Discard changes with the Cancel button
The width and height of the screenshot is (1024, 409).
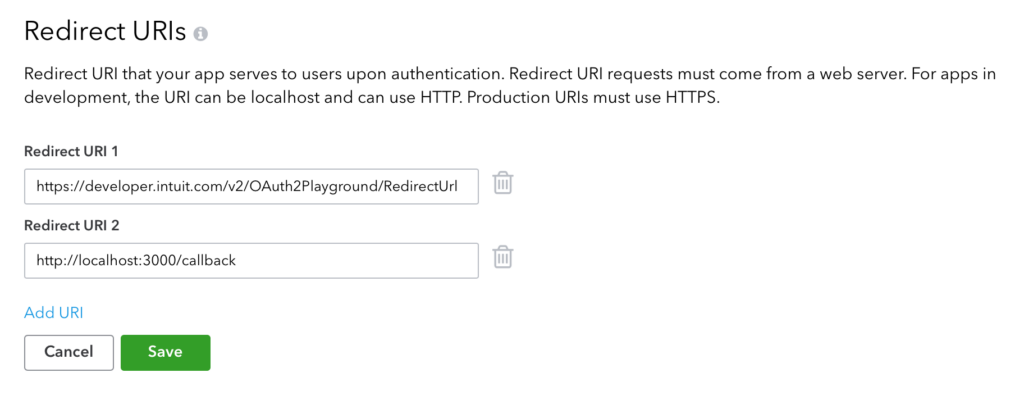(x=69, y=353)
